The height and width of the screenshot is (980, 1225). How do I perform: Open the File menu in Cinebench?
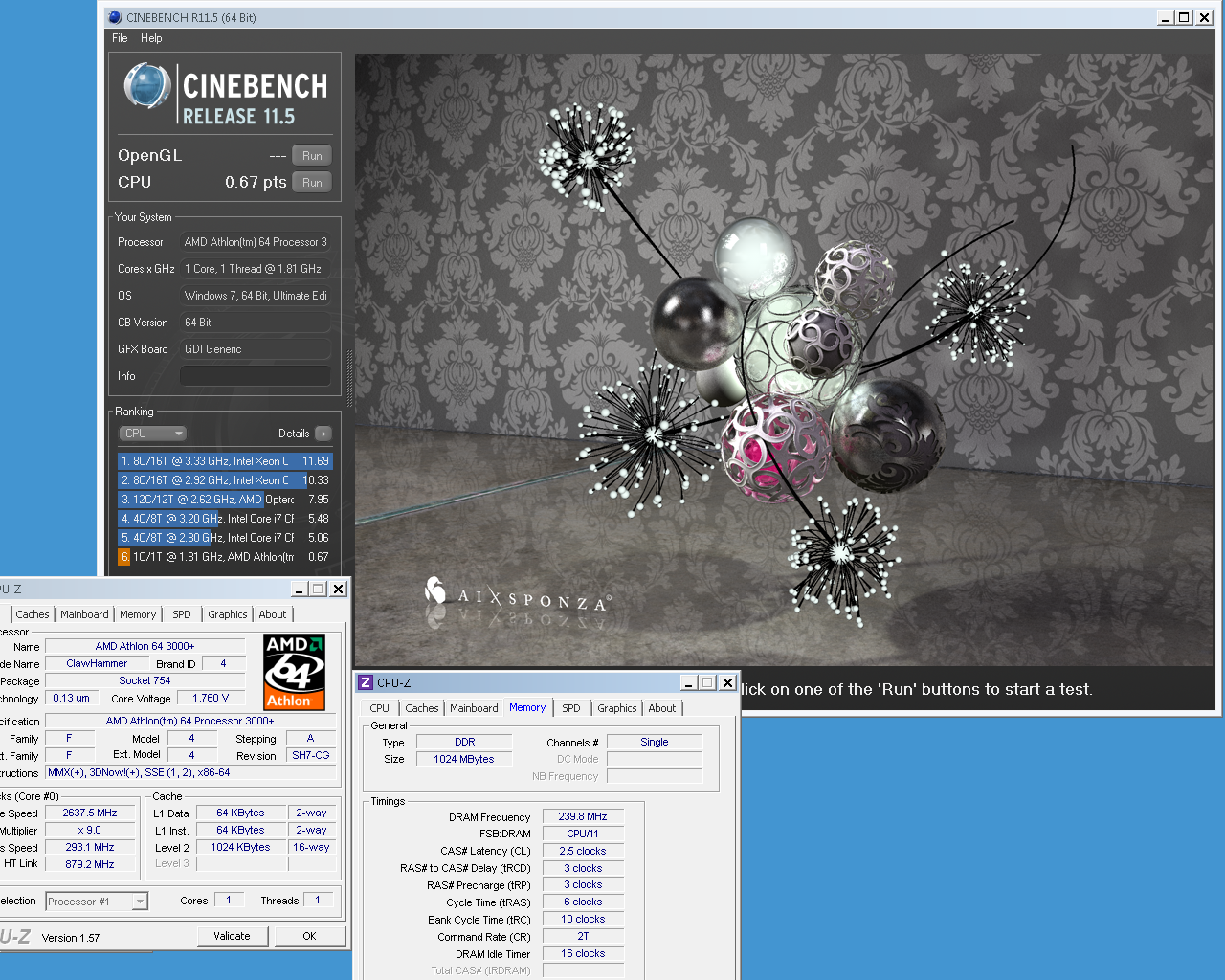[120, 38]
